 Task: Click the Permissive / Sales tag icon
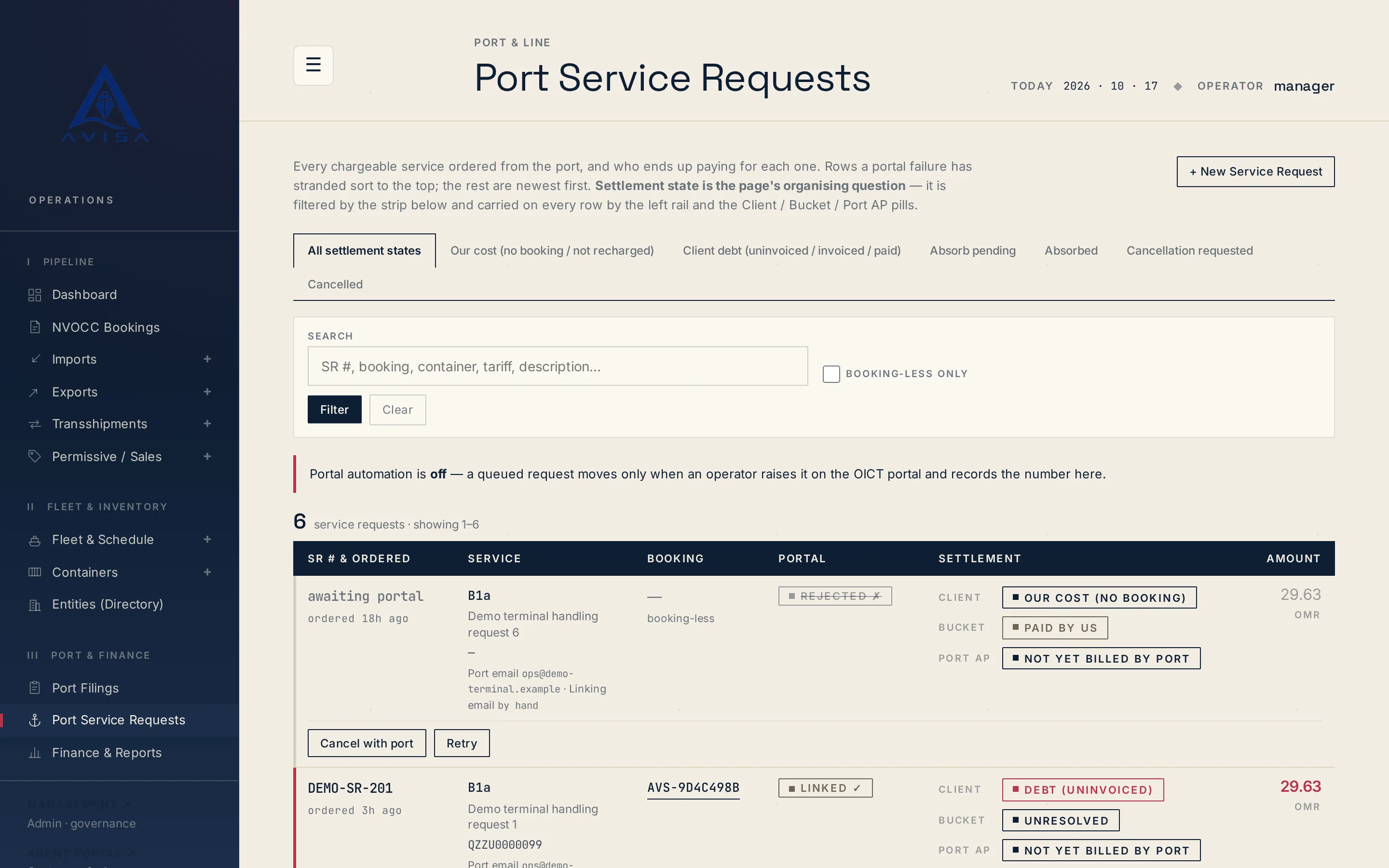[34, 456]
